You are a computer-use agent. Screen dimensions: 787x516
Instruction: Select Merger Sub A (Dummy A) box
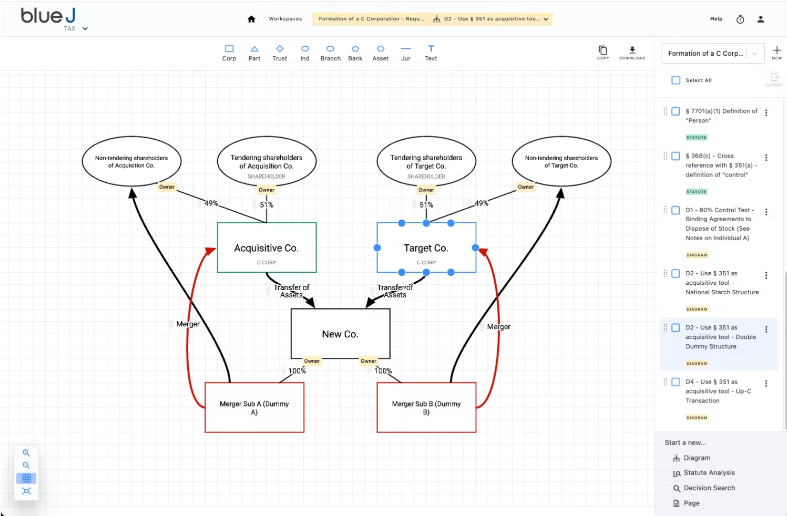pos(254,407)
